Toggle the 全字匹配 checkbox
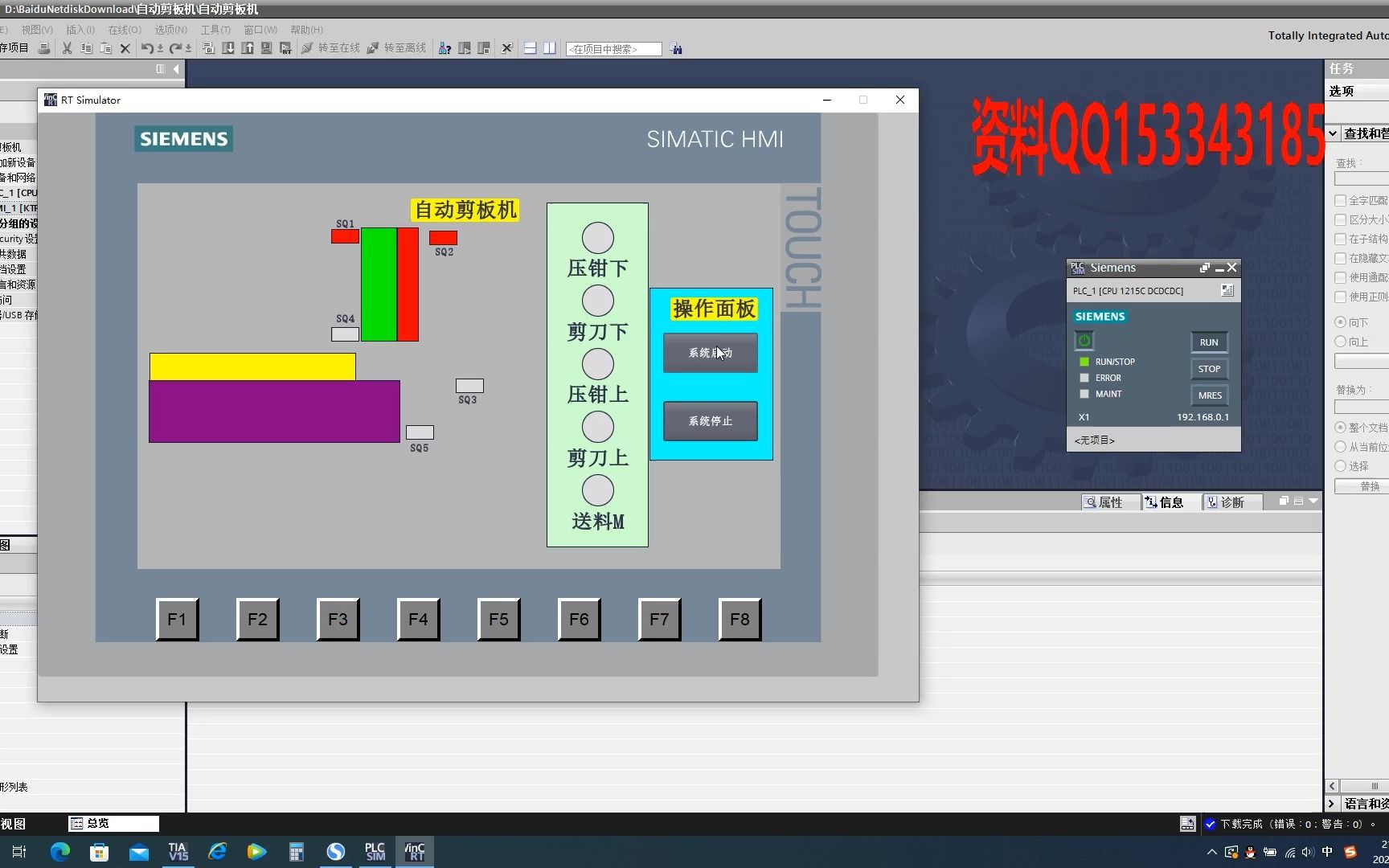The image size is (1389, 868). (1340, 200)
